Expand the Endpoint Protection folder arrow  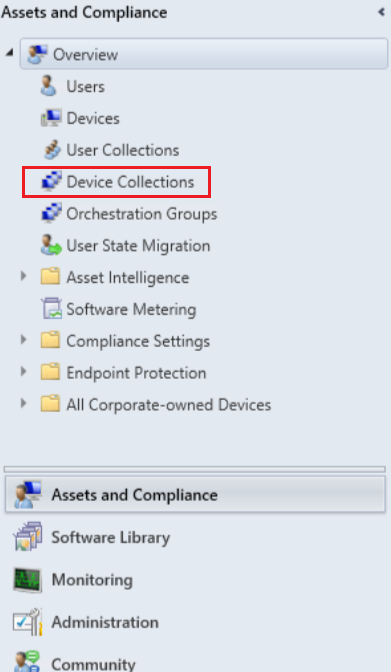24,372
